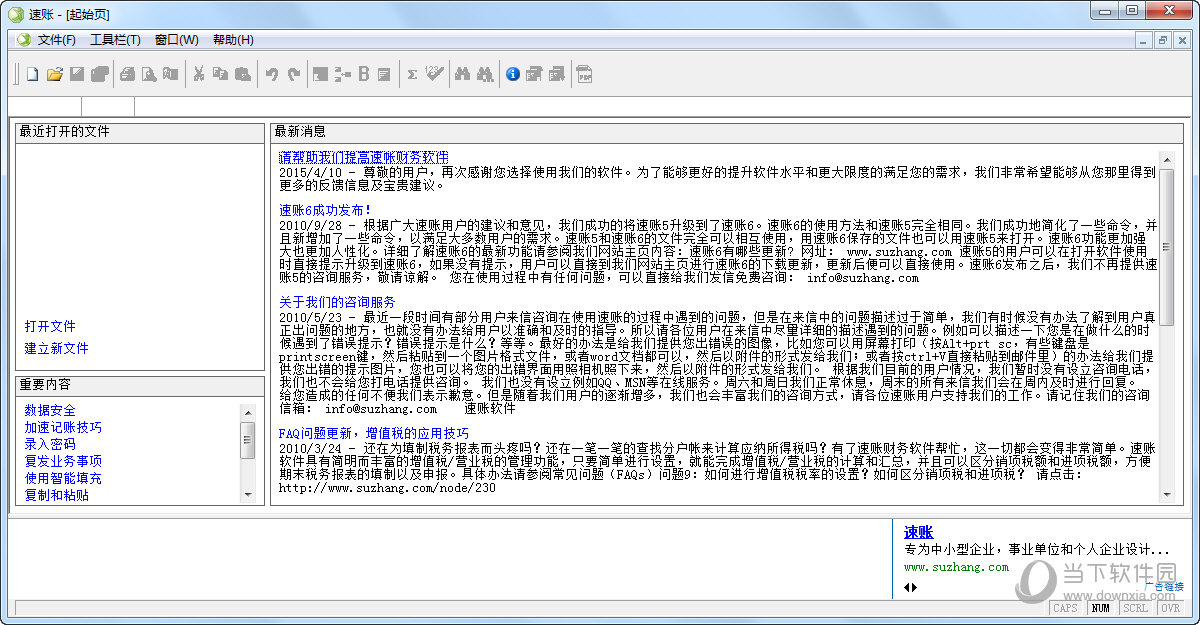Viewport: 1200px width, 625px height.
Task: Click the 建立新文件 link
Action: (x=56, y=349)
